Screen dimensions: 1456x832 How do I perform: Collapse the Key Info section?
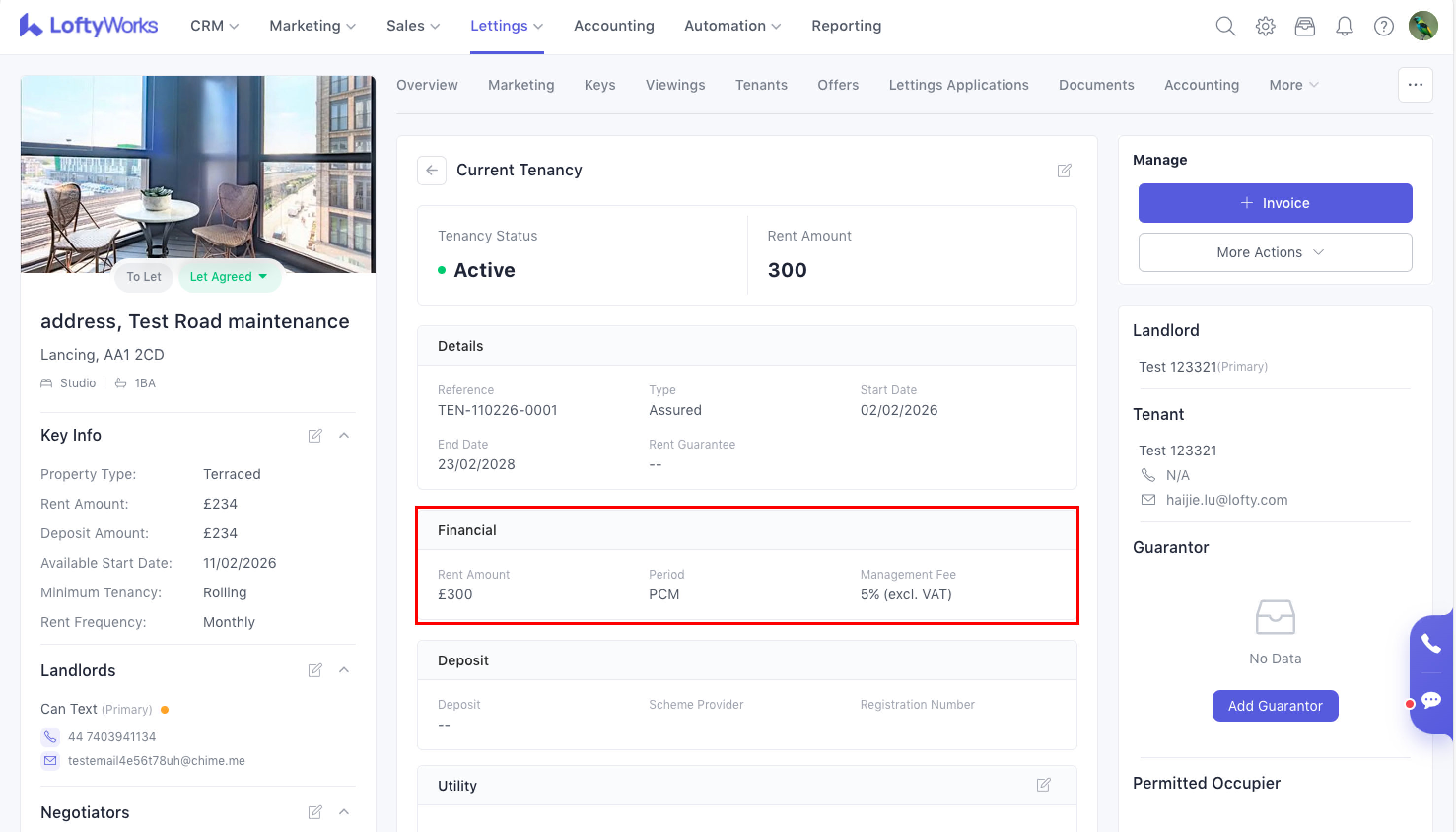pyautogui.click(x=344, y=435)
